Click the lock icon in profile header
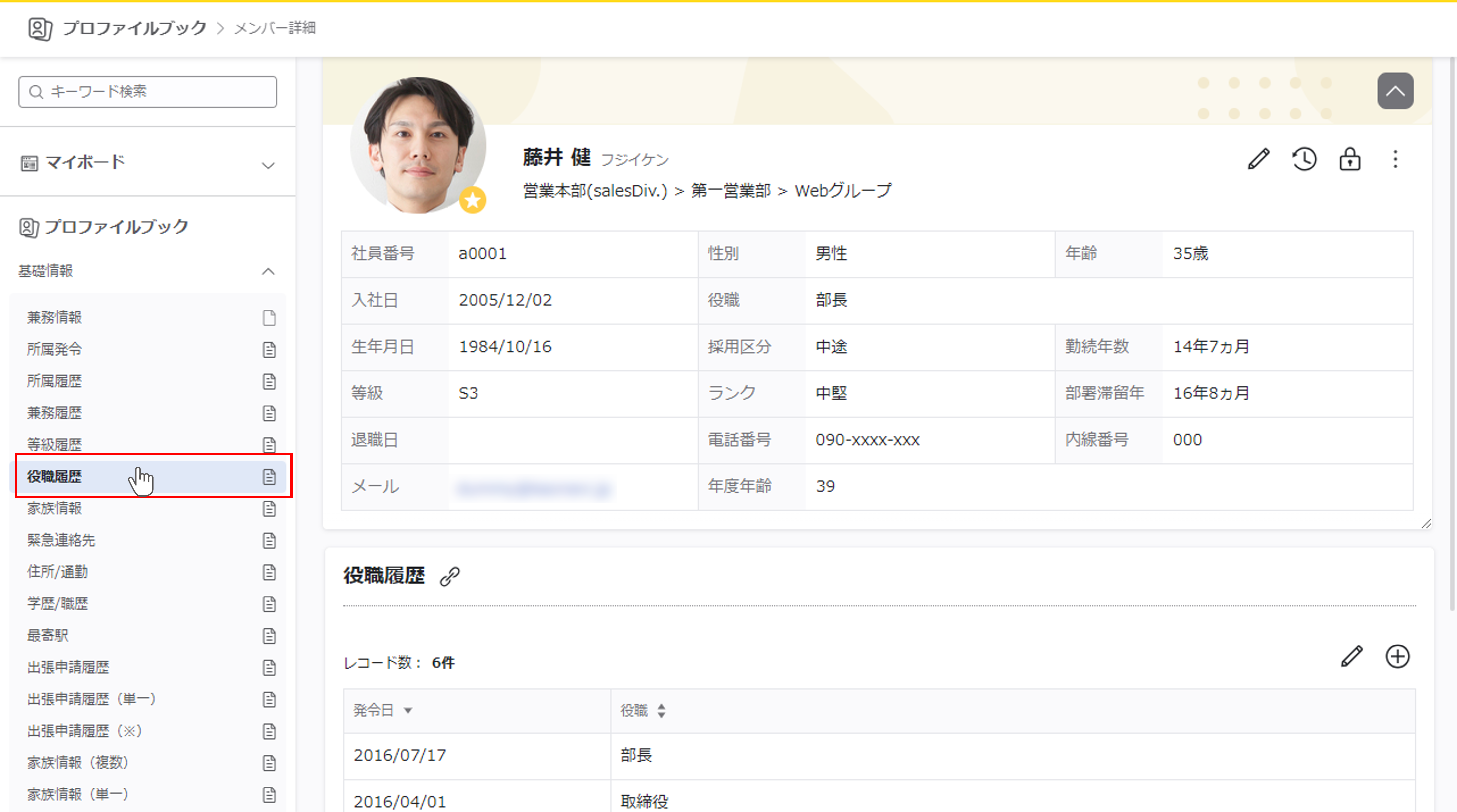Image resolution: width=1457 pixels, height=812 pixels. click(x=1349, y=160)
